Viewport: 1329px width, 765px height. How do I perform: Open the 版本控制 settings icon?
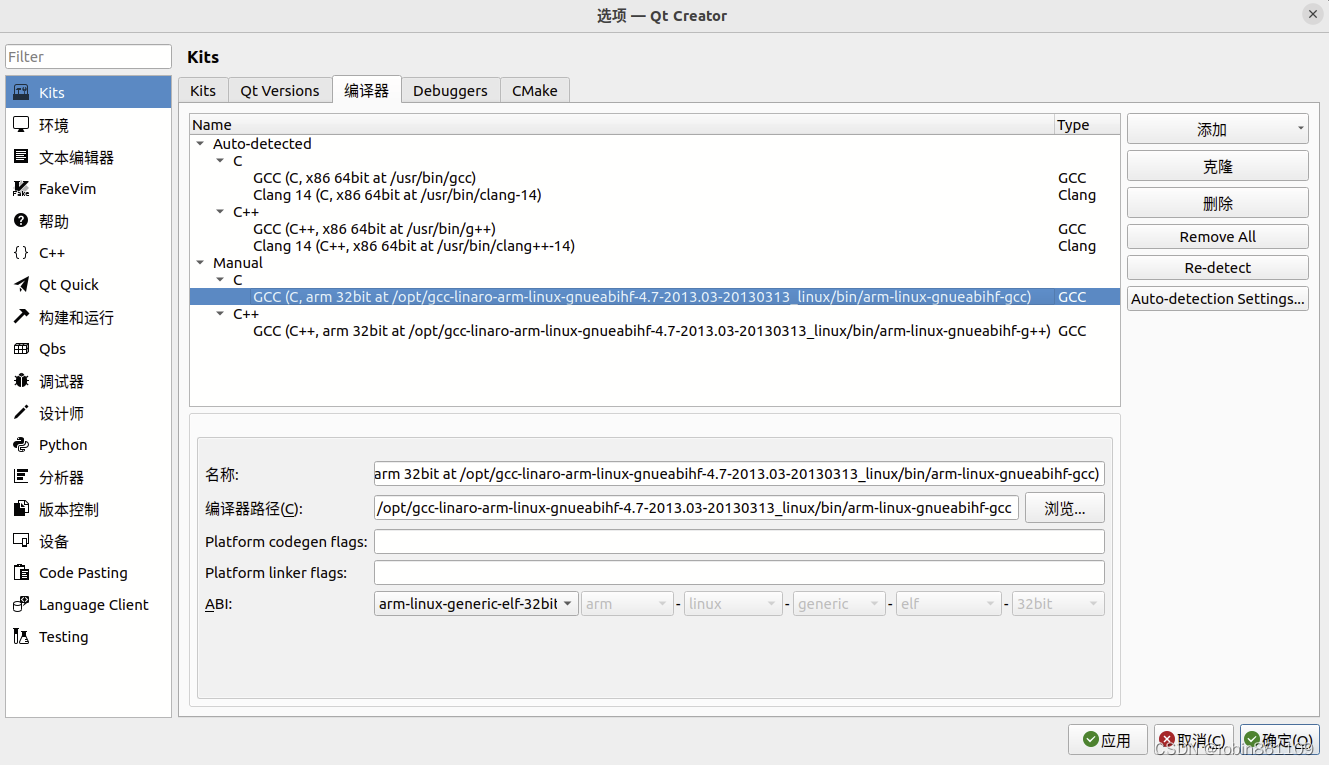click(x=21, y=508)
